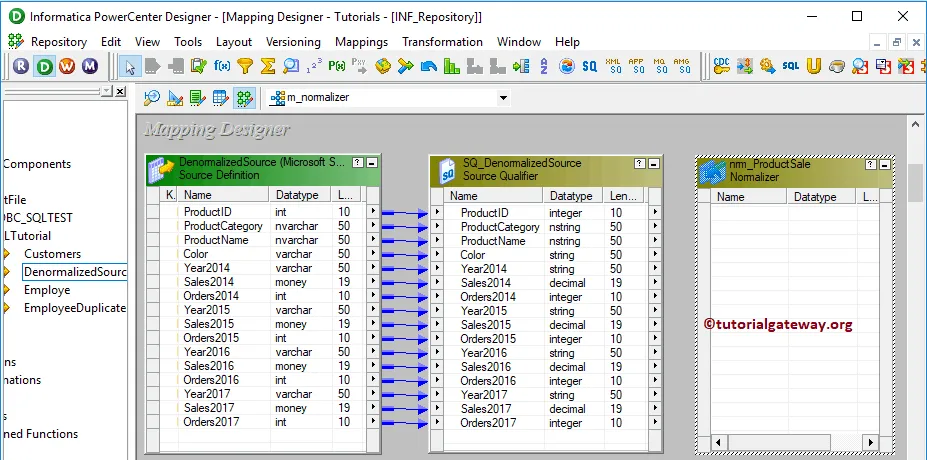Add an AMG SQ transformation
The height and width of the screenshot is (460, 927).
(682, 66)
